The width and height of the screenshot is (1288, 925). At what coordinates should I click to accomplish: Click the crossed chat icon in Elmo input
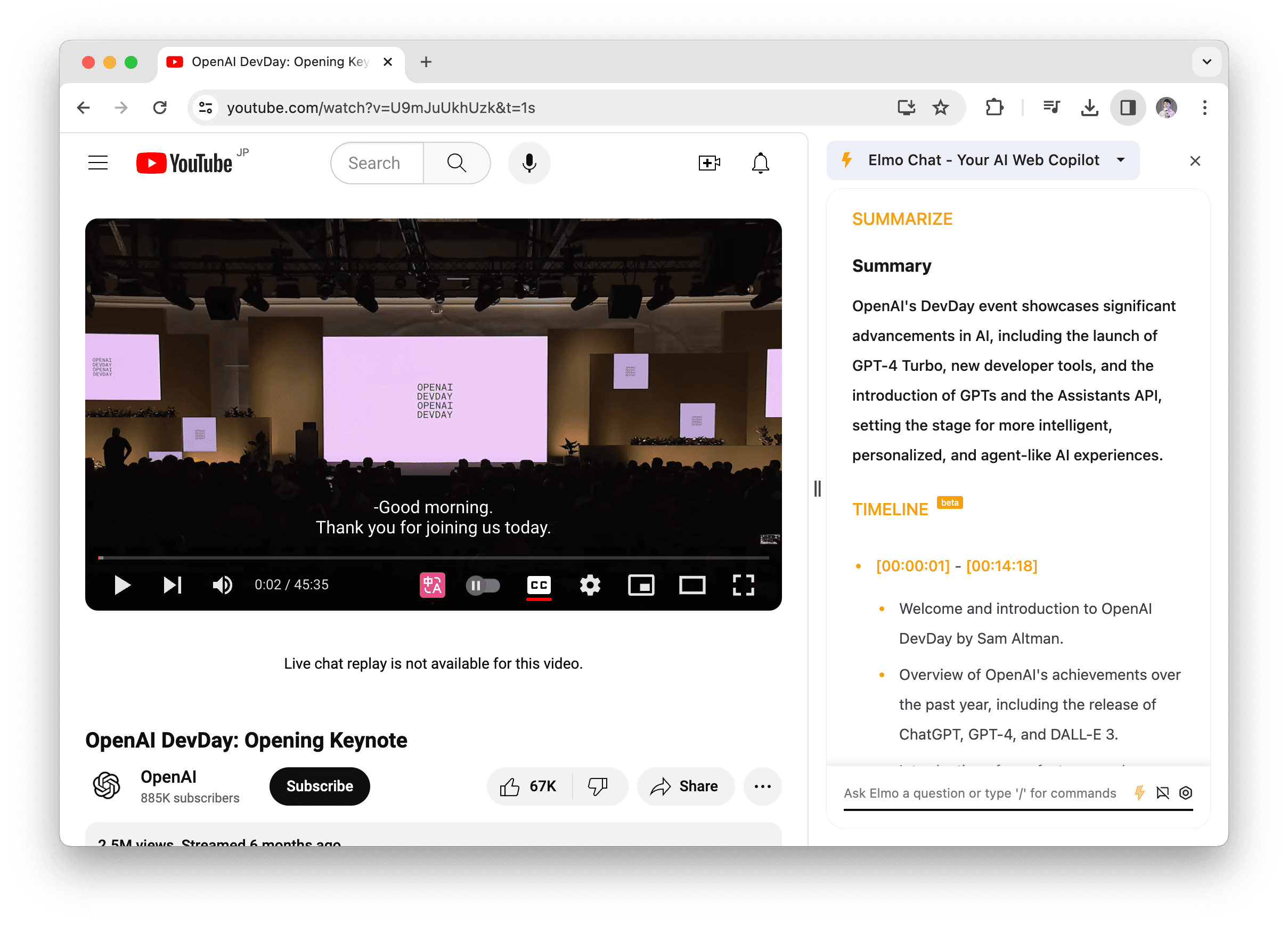pos(1162,792)
